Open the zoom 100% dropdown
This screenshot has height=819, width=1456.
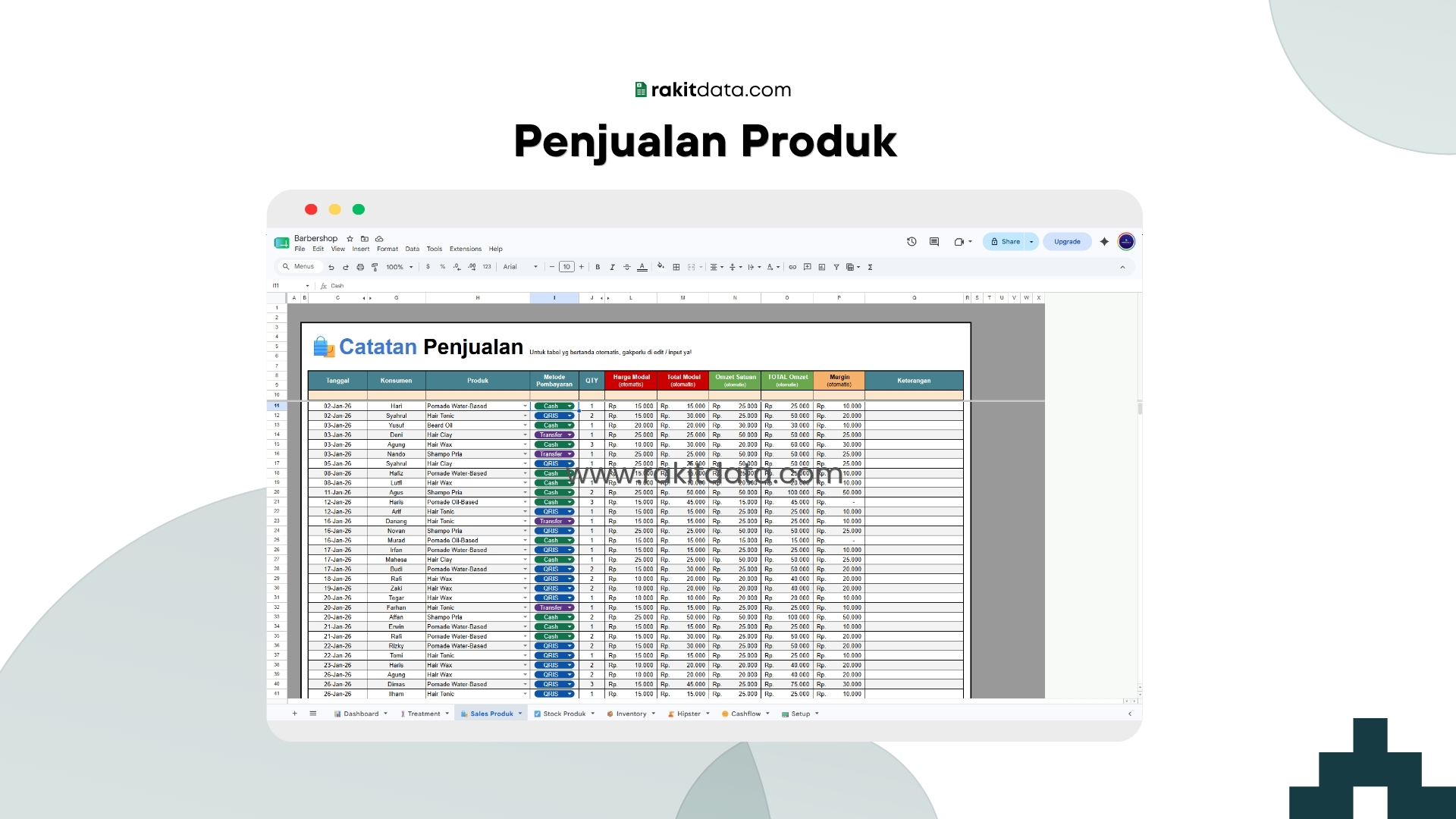pyautogui.click(x=400, y=267)
